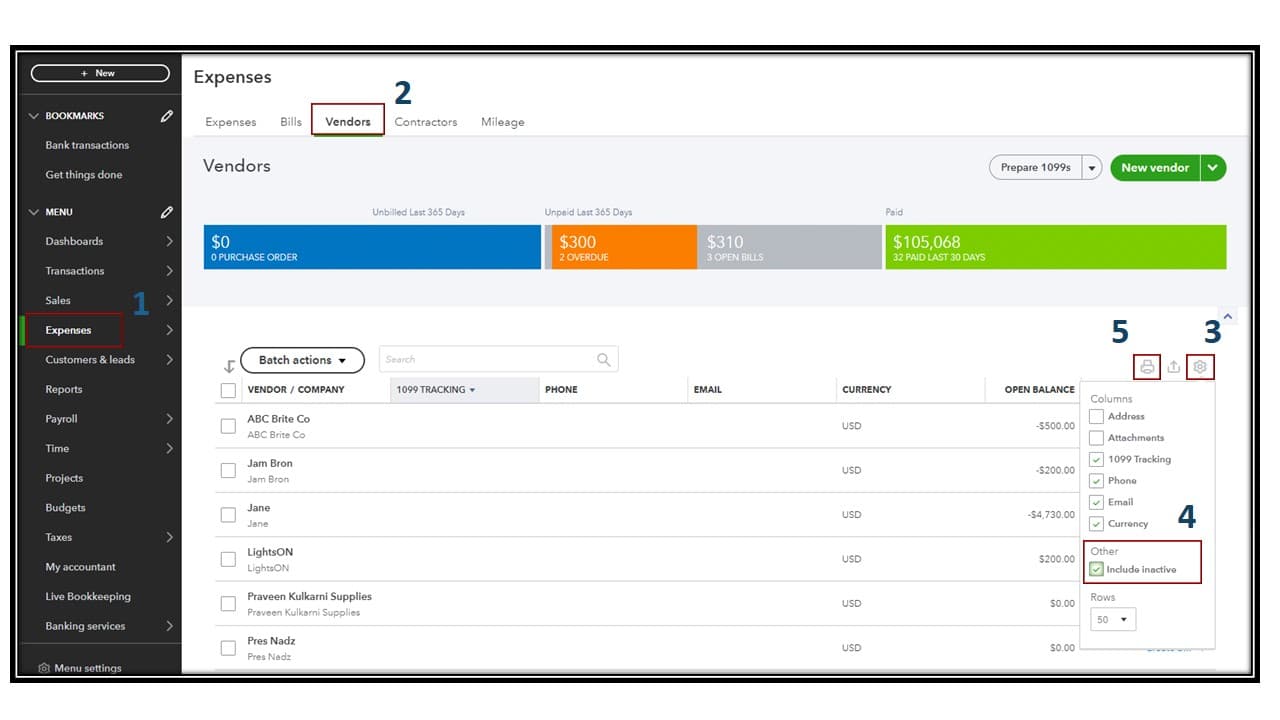Expand the Rows count dropdown
1280x720 pixels.
point(1113,620)
